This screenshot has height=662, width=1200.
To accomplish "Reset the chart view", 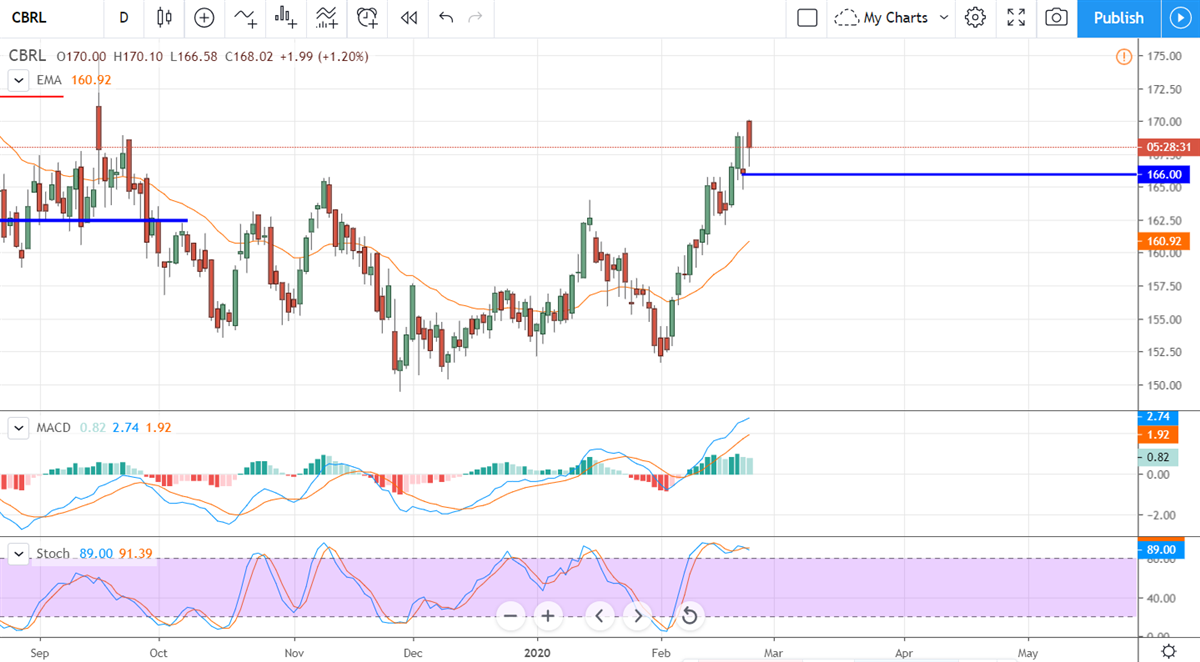I will (690, 615).
